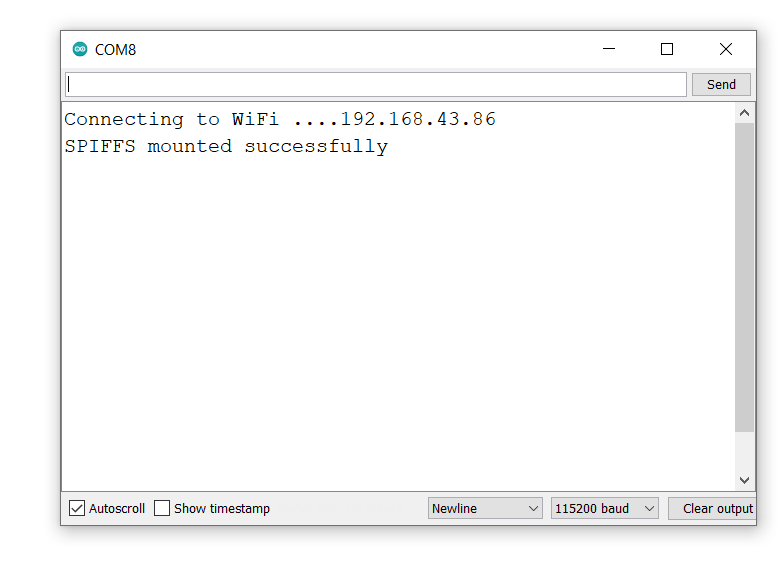
Task: Disable the Autoscroll checkbox
Action: pyautogui.click(x=77, y=508)
